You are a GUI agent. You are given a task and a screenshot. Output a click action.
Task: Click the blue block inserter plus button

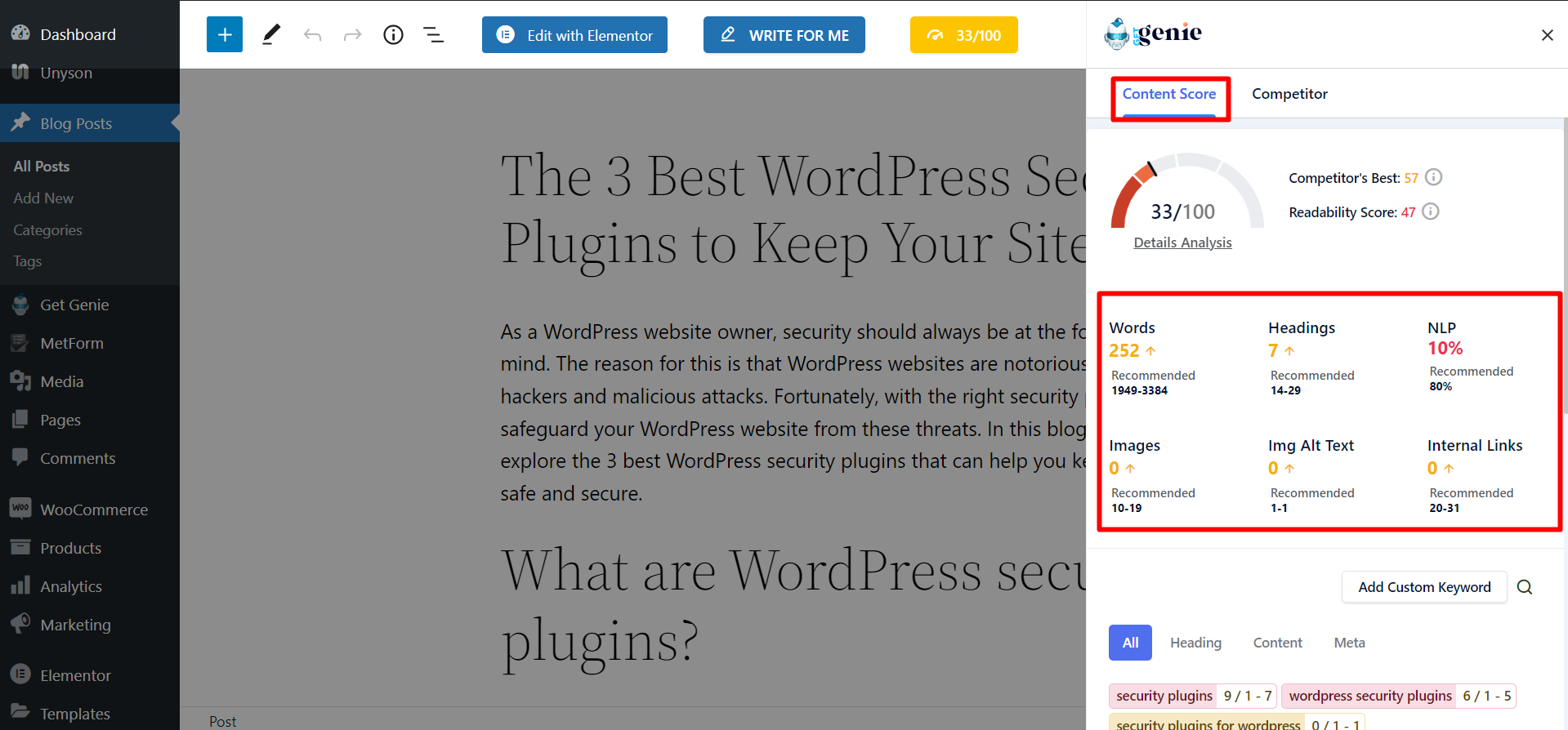(x=225, y=34)
